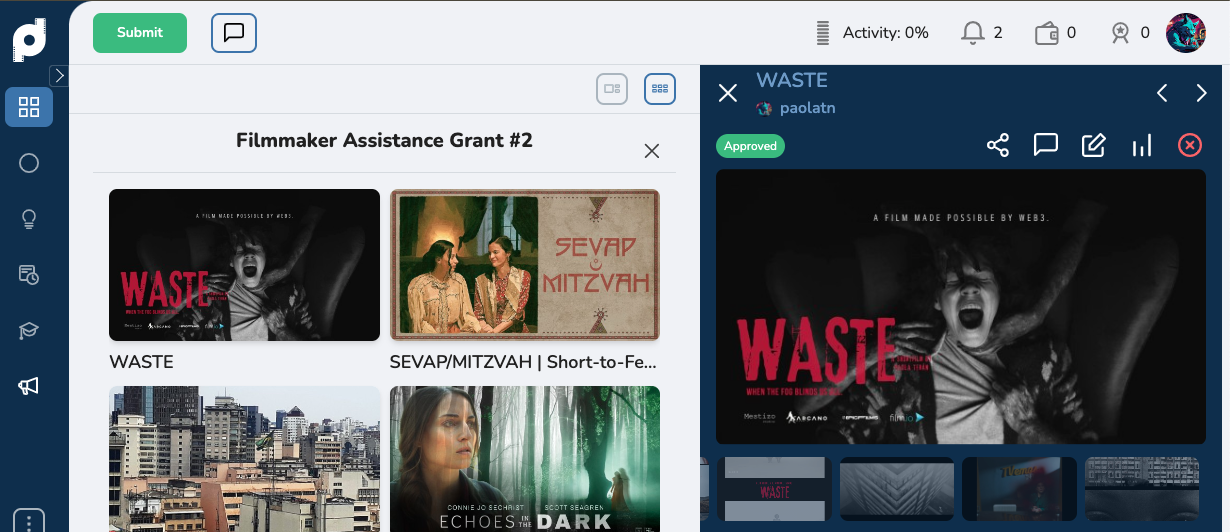1230x532 pixels.
Task: View statistics chart for WASTE
Action: tap(1142, 146)
